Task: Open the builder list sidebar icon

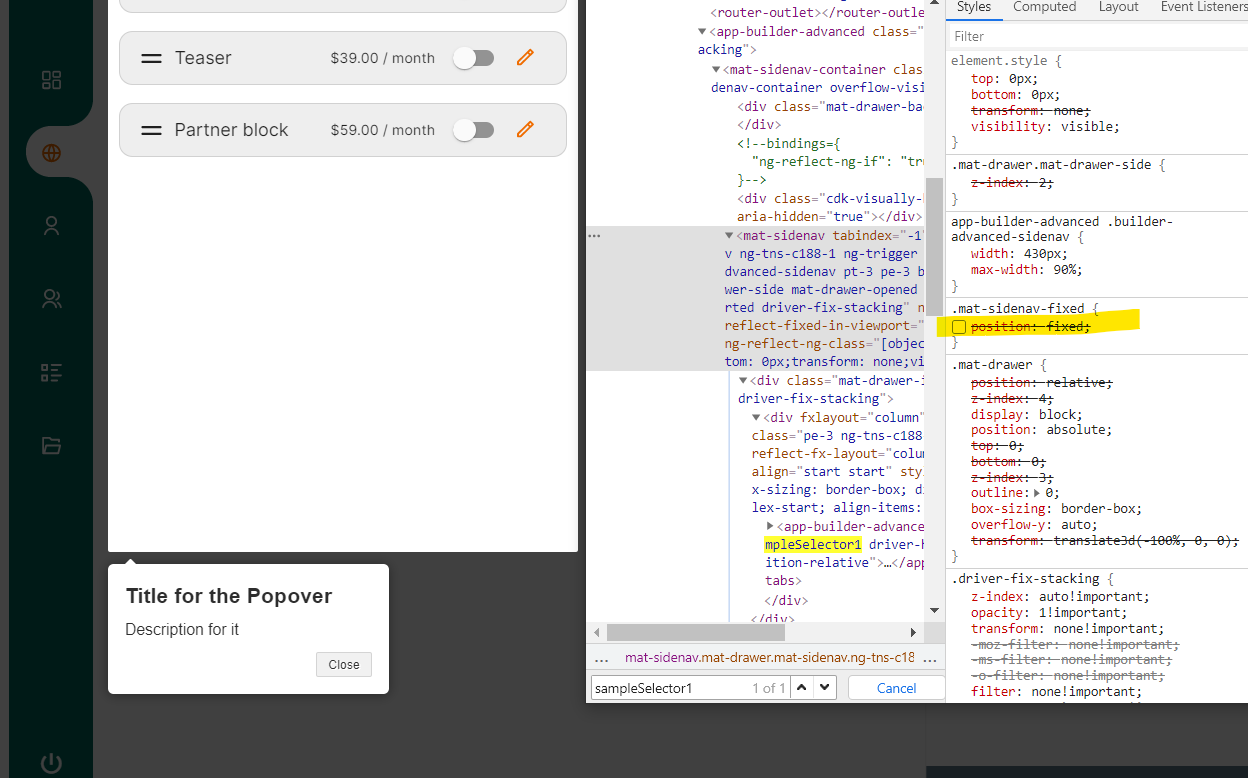Action: click(51, 372)
